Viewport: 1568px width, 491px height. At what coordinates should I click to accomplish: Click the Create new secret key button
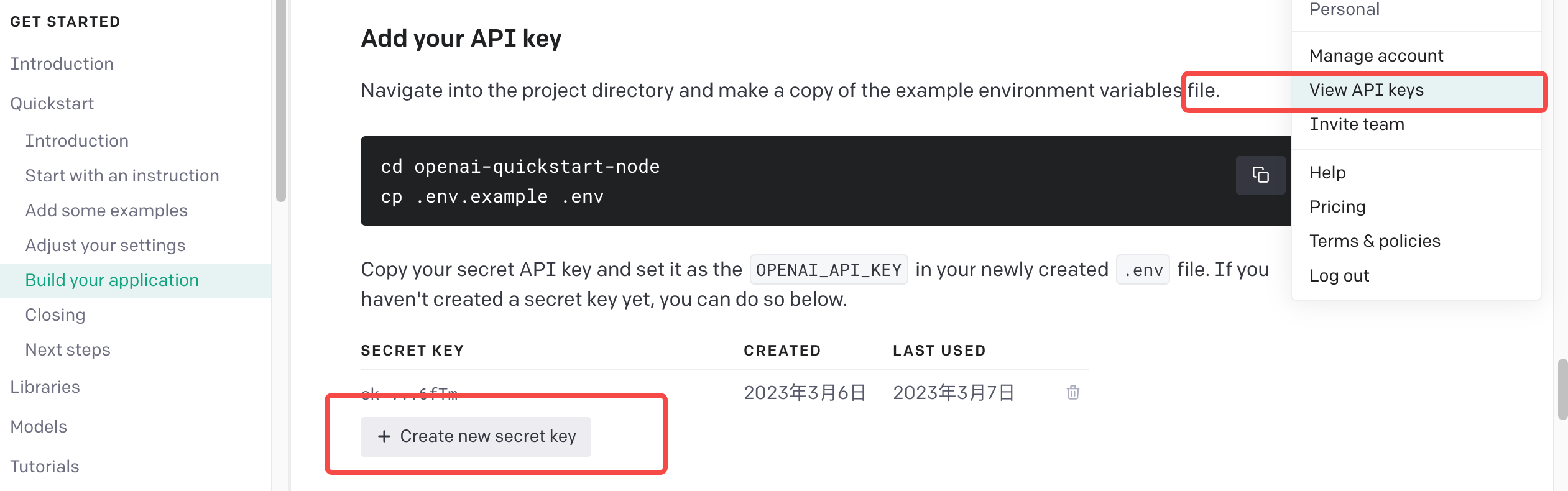click(476, 436)
